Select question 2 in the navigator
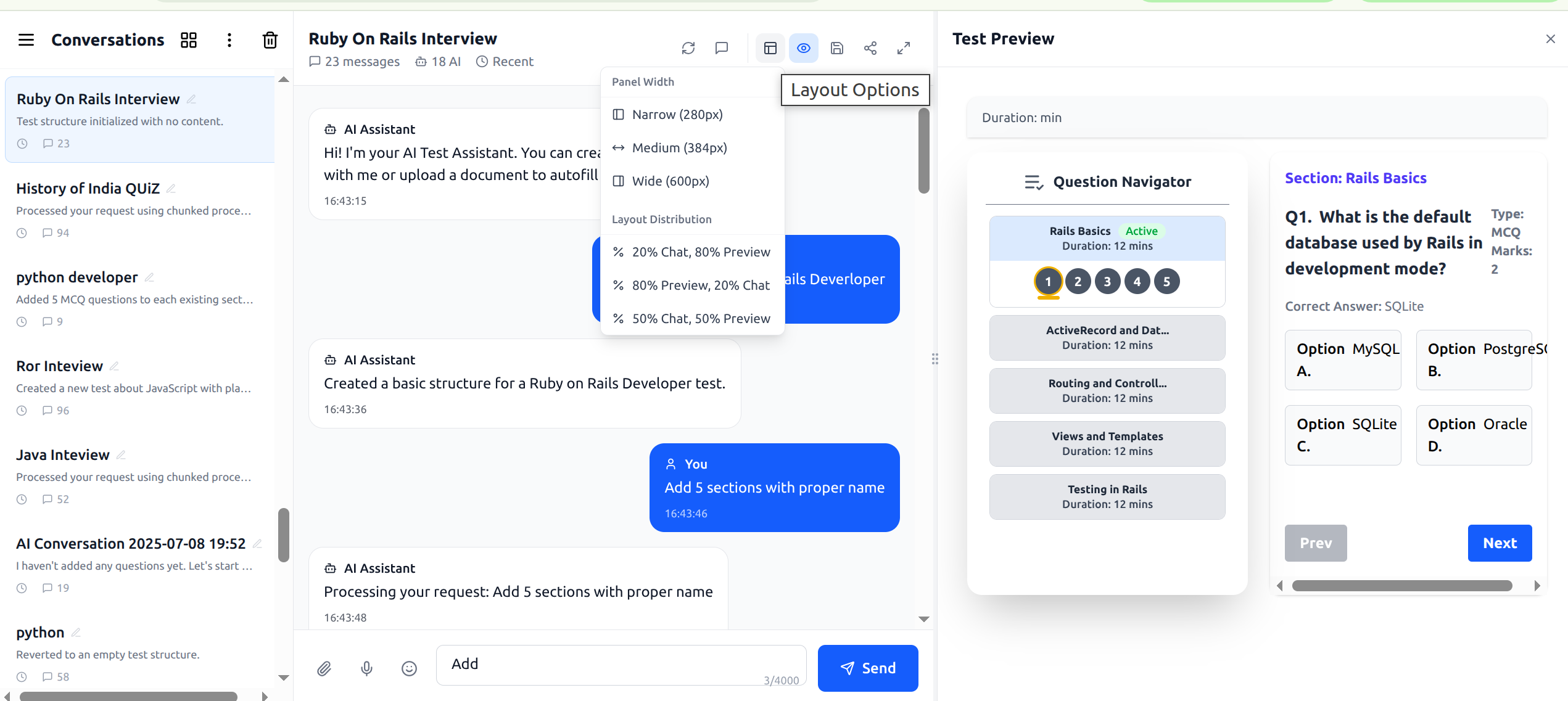Screen dimensions: 1568x701 [1078, 281]
